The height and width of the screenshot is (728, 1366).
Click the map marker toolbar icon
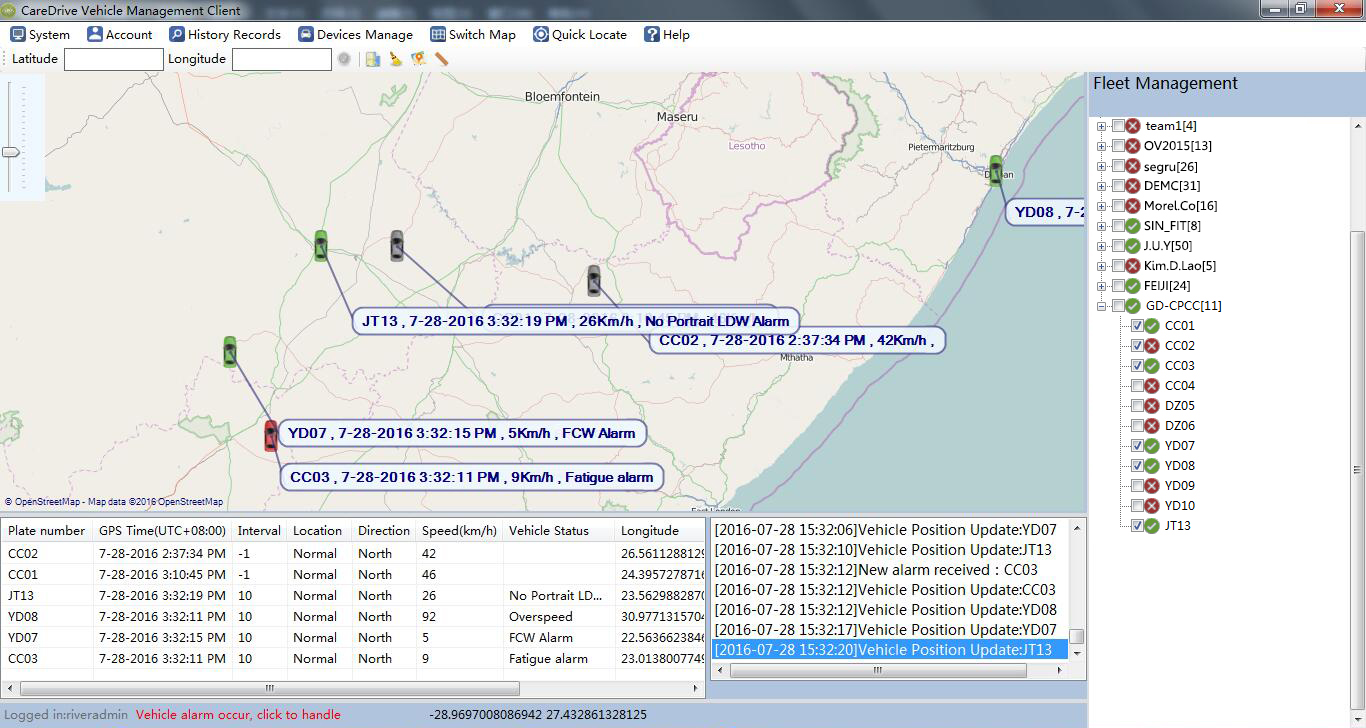[x=418, y=59]
